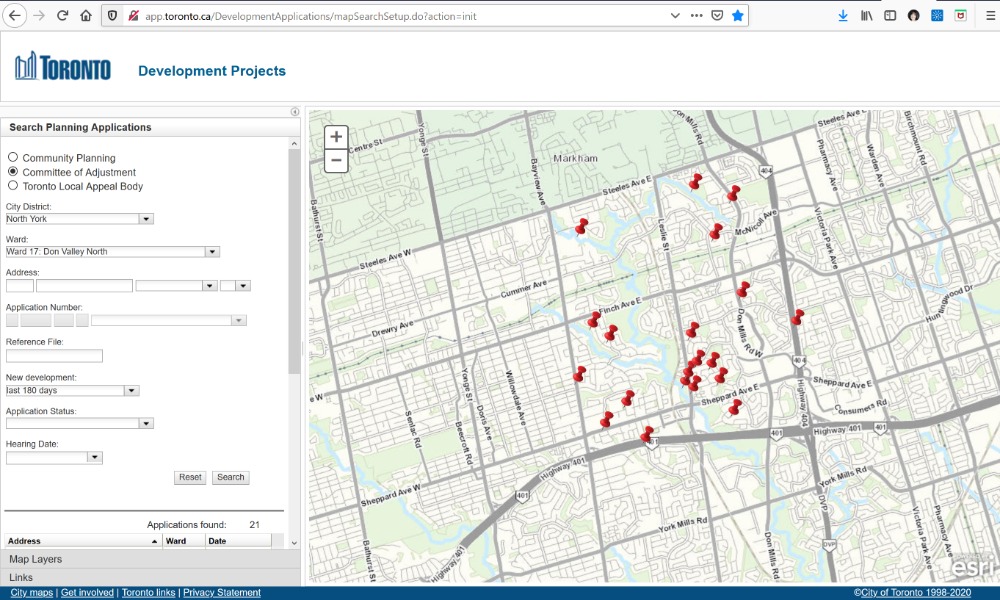Select the Toronto Local Appeal Body option
This screenshot has height=600, width=1000.
(x=13, y=186)
